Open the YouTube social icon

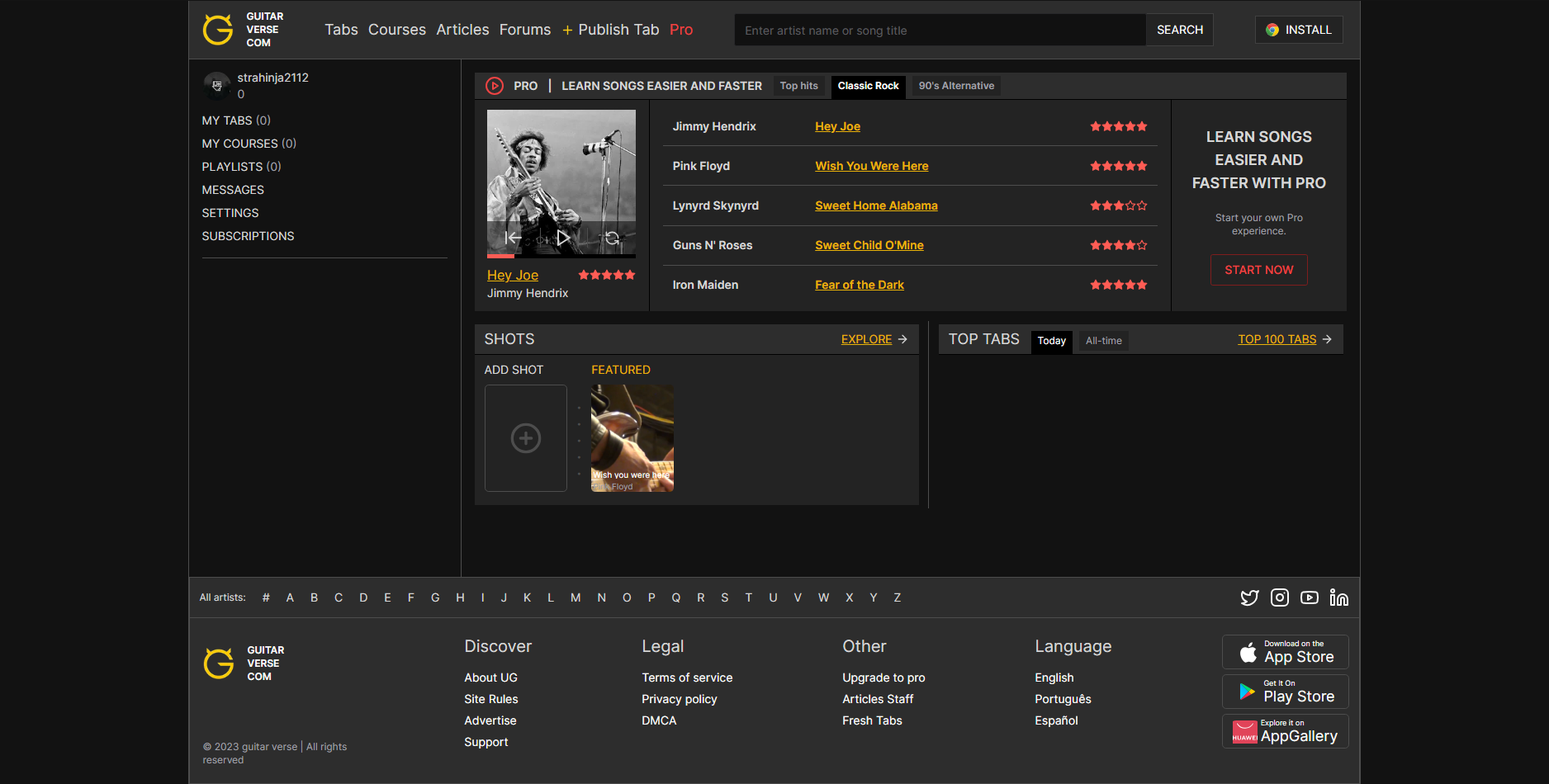tap(1310, 597)
